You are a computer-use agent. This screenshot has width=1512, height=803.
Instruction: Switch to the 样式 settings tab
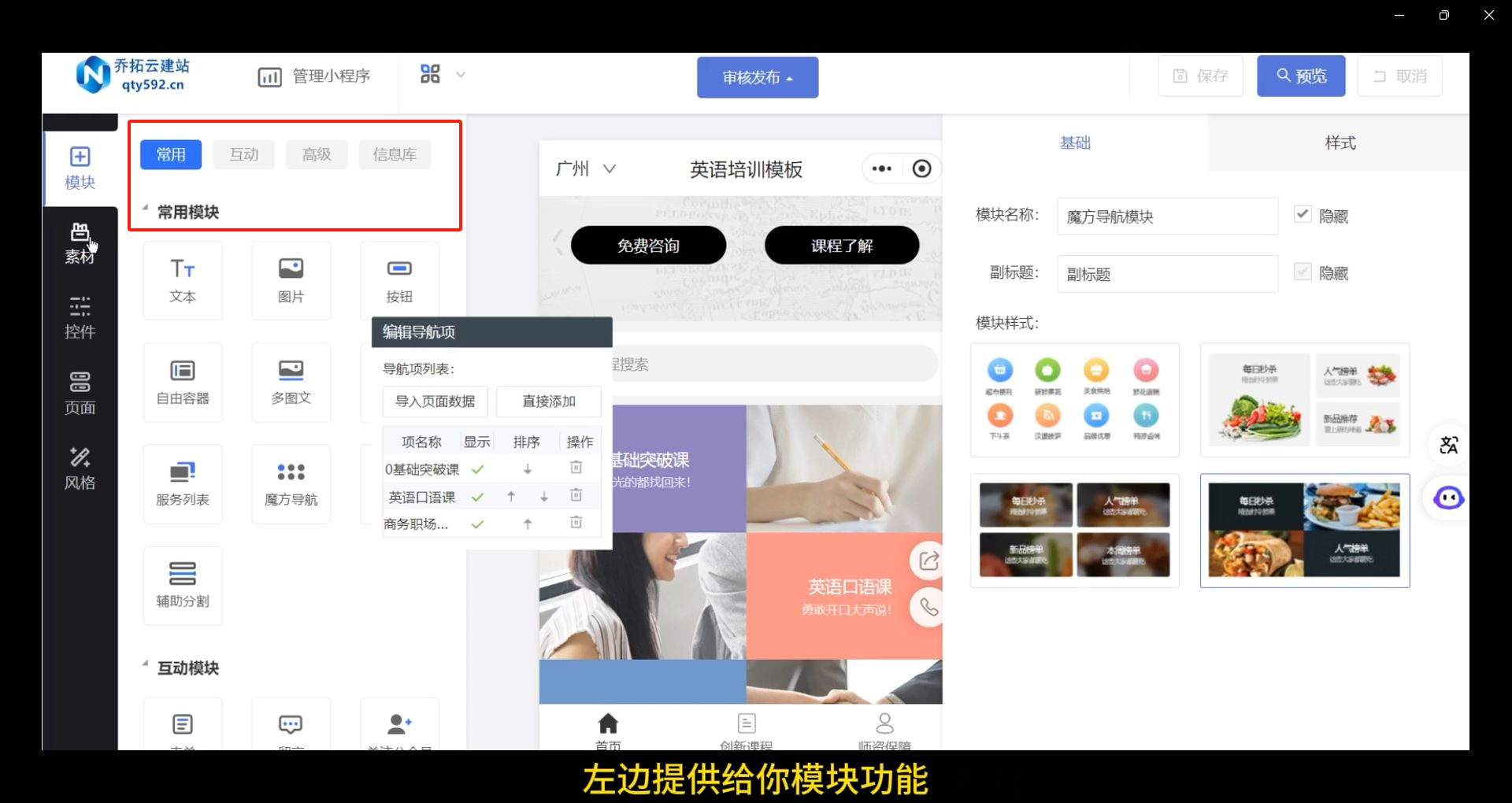click(x=1340, y=142)
